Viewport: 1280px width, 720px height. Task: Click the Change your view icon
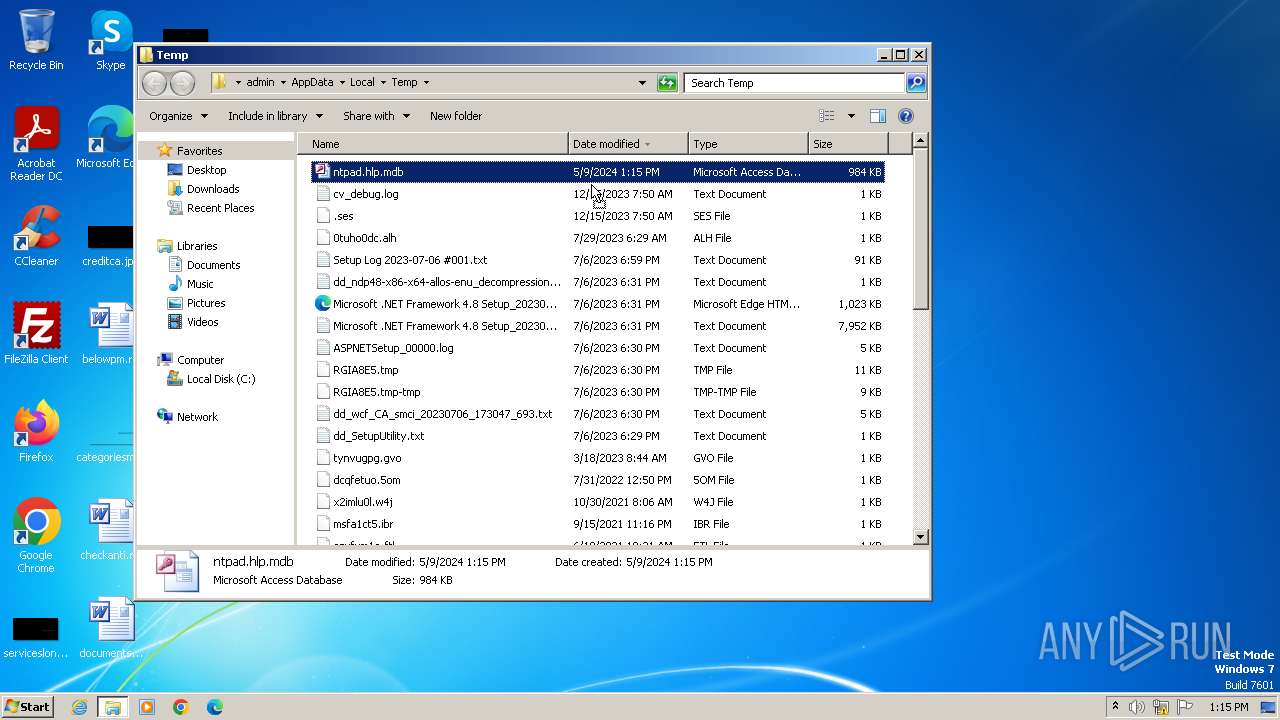[x=827, y=116]
